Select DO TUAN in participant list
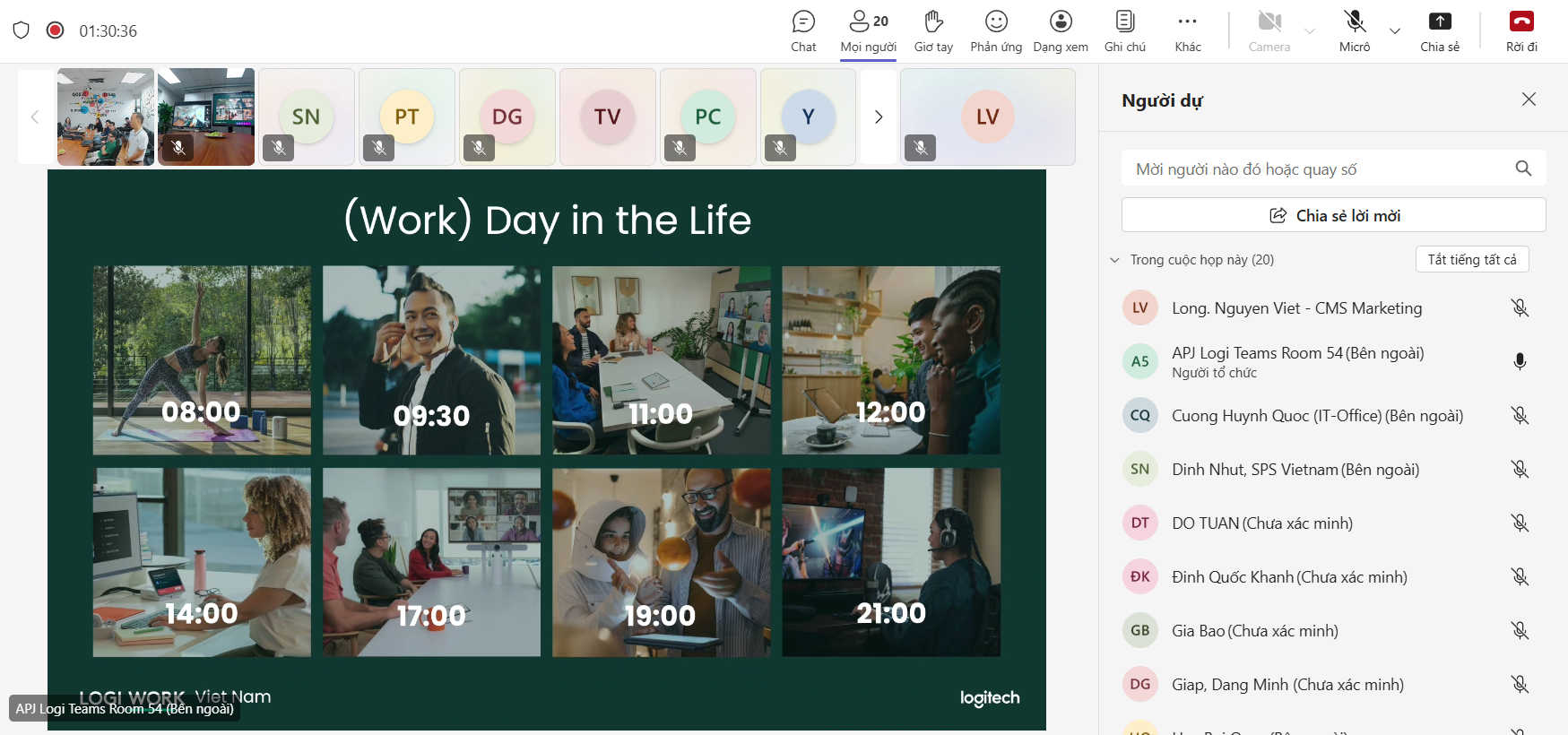This screenshot has width=1568, height=735. click(1261, 523)
